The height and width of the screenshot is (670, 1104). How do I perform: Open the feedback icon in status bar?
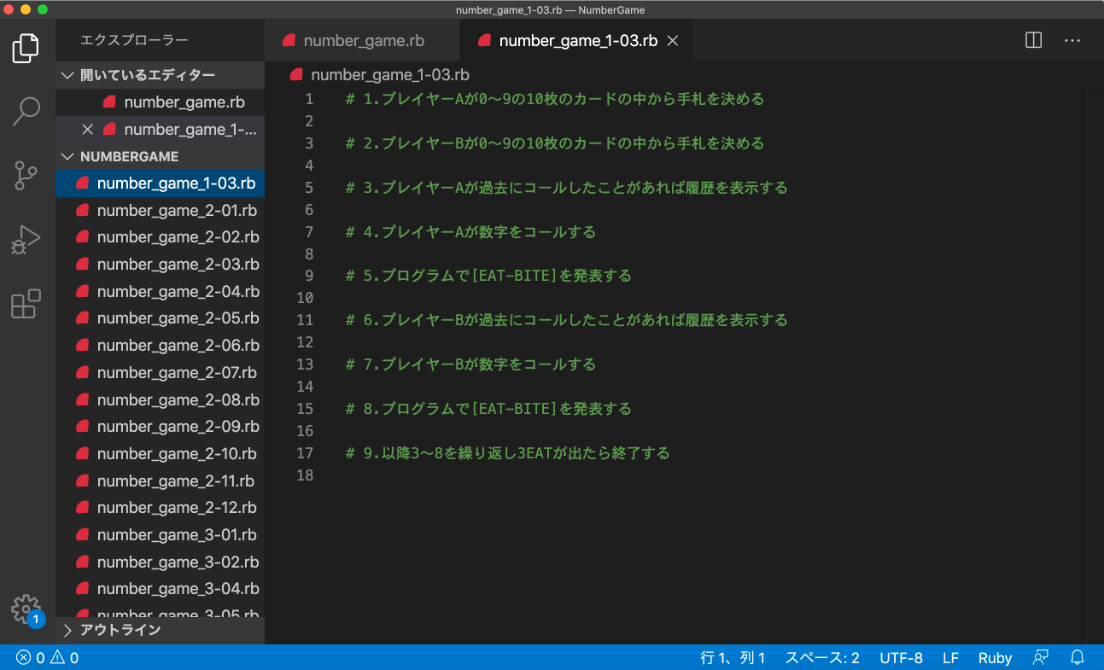click(1040, 657)
